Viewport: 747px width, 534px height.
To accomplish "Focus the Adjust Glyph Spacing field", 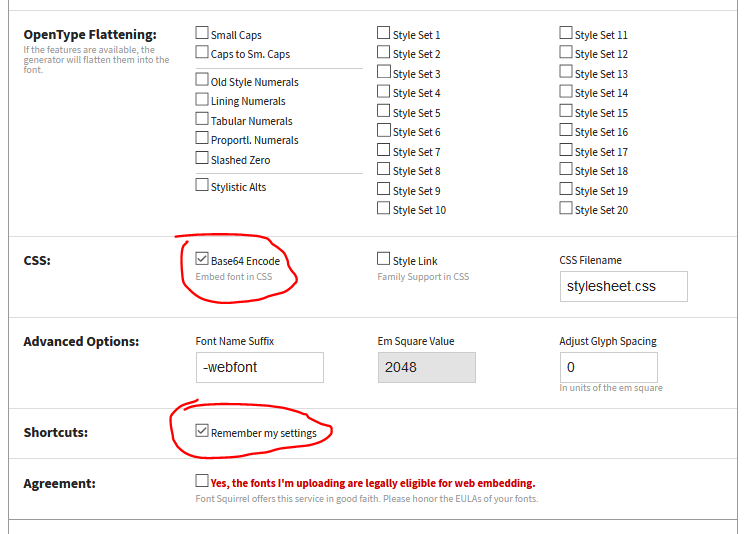I will coord(609,367).
